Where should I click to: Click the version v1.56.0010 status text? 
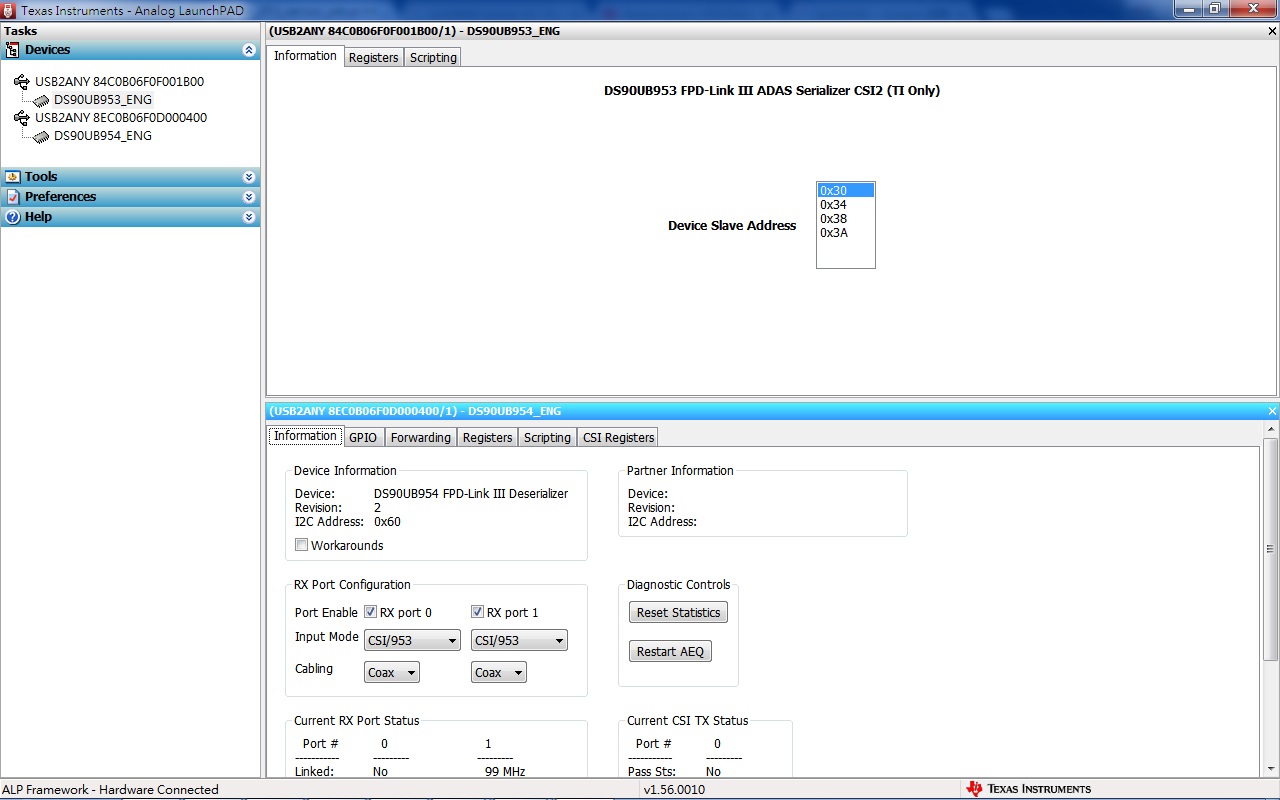click(x=674, y=789)
